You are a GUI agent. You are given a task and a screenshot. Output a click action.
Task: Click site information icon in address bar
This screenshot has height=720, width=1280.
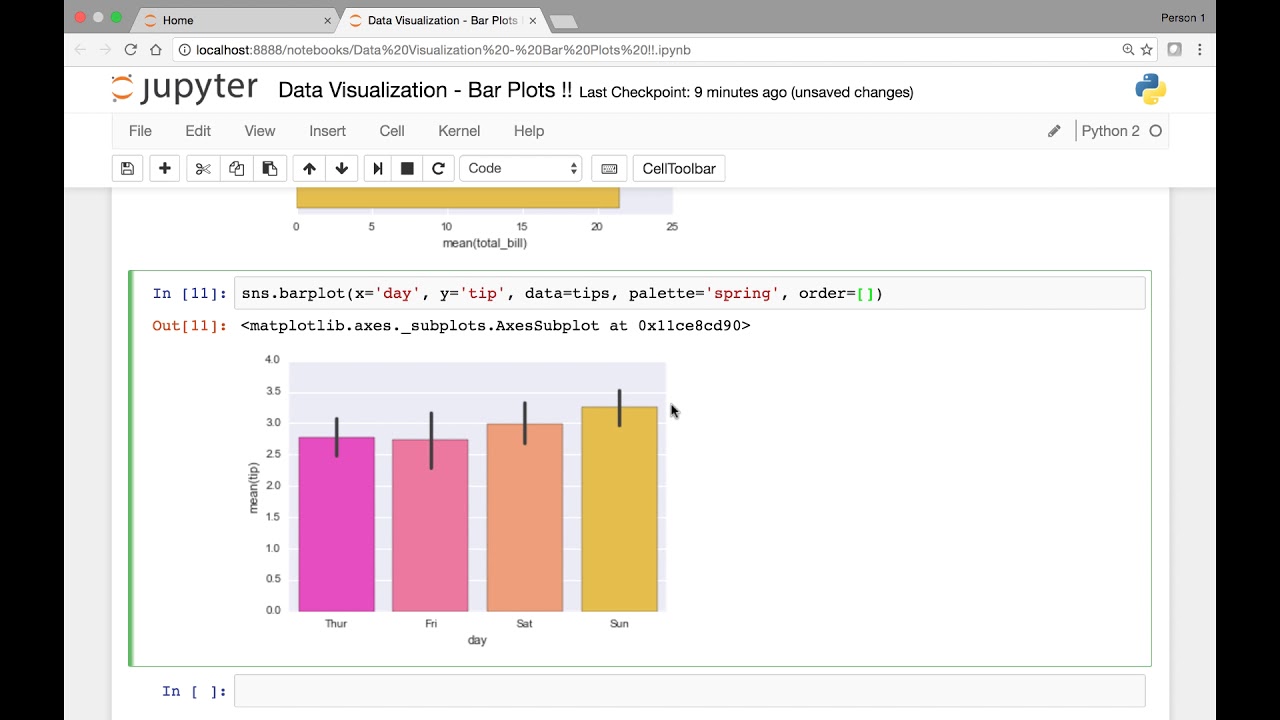[x=185, y=49]
